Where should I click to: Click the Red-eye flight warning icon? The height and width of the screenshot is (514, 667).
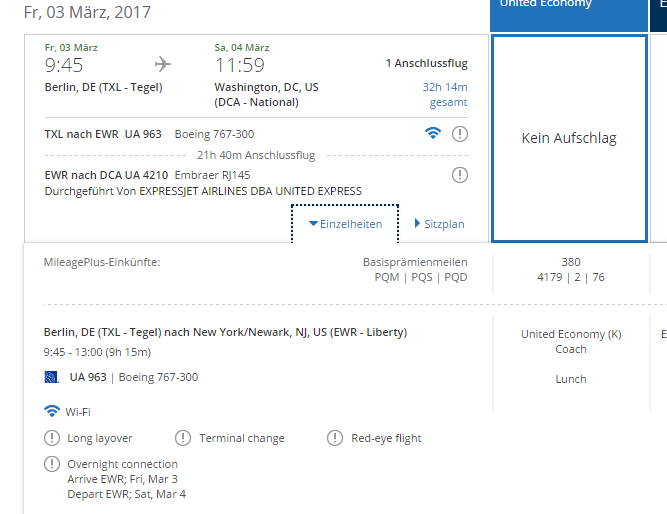(x=335, y=438)
